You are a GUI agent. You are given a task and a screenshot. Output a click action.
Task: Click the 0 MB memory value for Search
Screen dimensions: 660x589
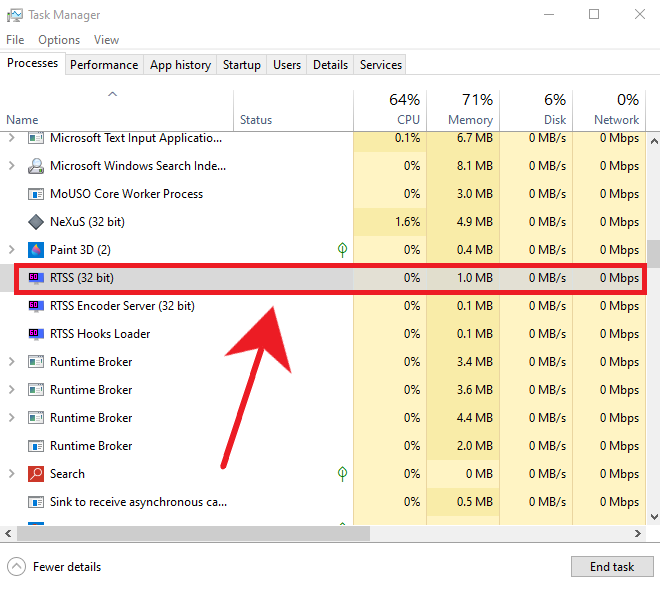(479, 474)
